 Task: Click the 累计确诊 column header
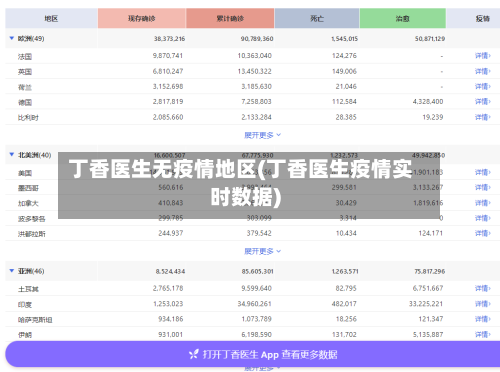230,18
